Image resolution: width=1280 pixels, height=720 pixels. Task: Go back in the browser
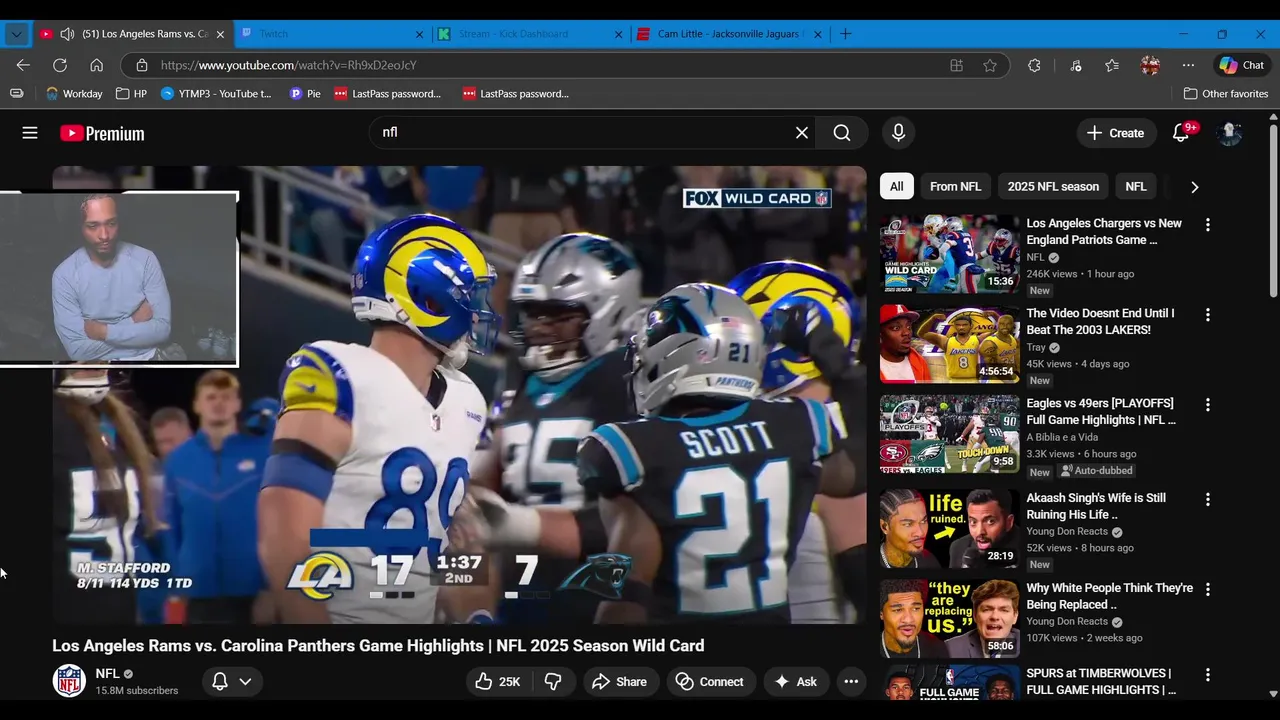23,65
